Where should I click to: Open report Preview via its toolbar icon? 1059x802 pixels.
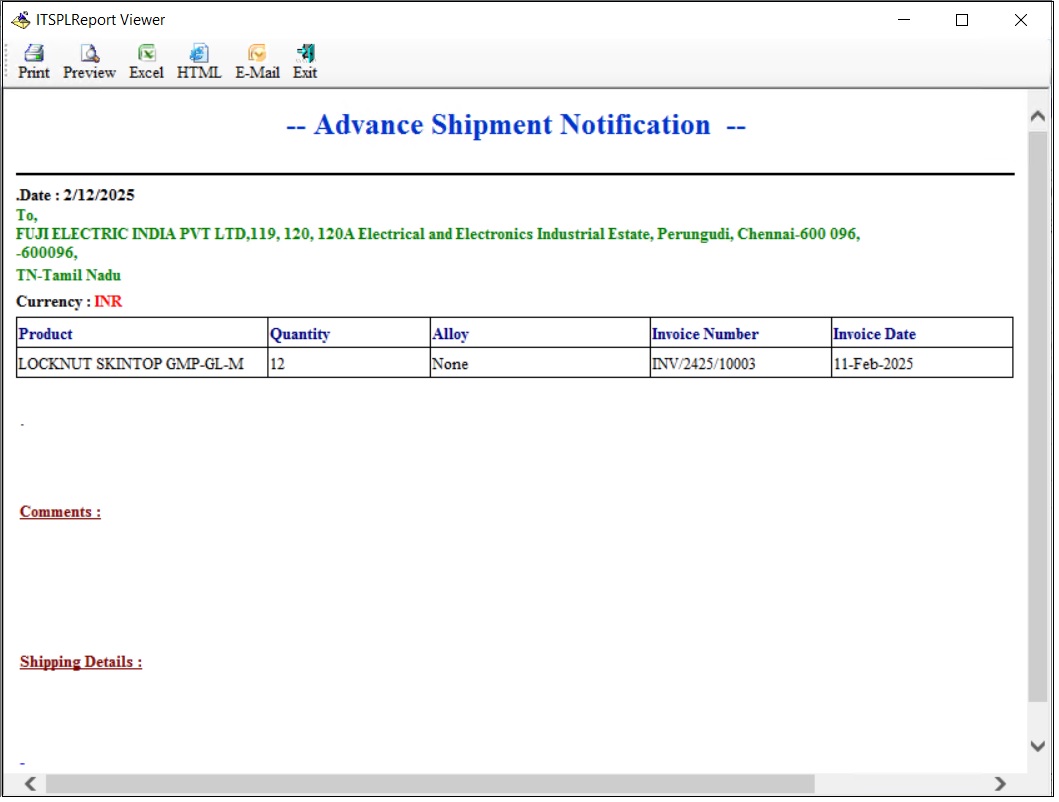[x=89, y=60]
